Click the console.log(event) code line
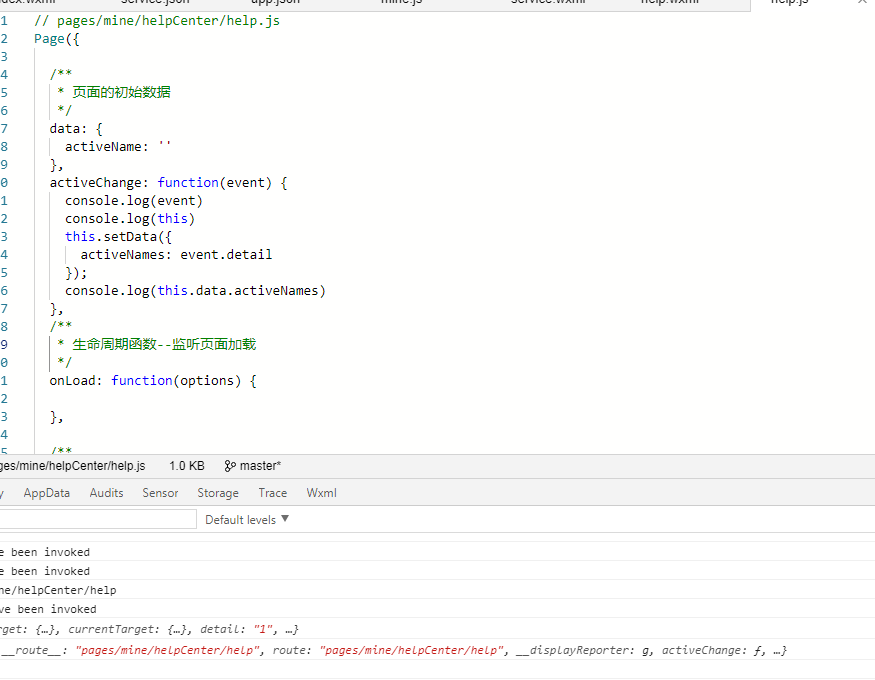 (134, 201)
